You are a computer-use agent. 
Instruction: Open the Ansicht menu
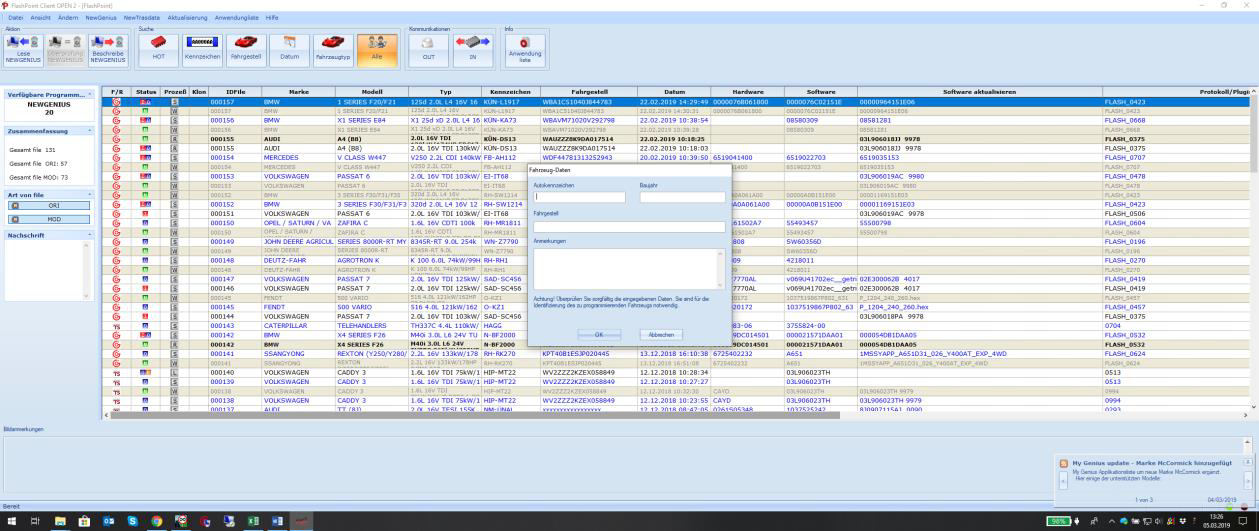pos(41,18)
